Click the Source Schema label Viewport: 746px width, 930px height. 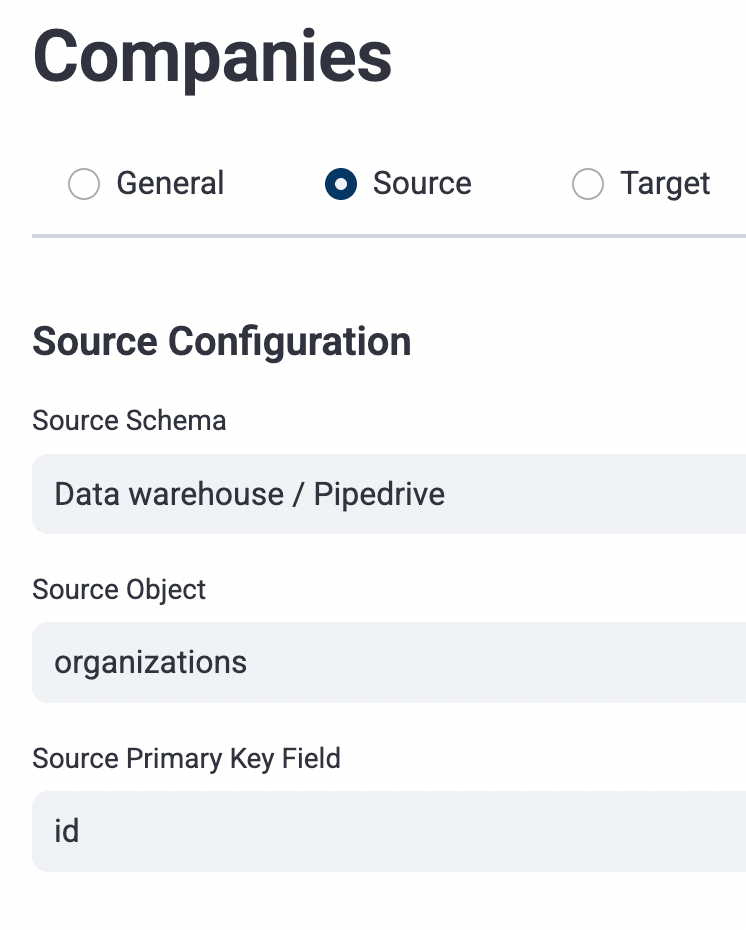tap(129, 421)
